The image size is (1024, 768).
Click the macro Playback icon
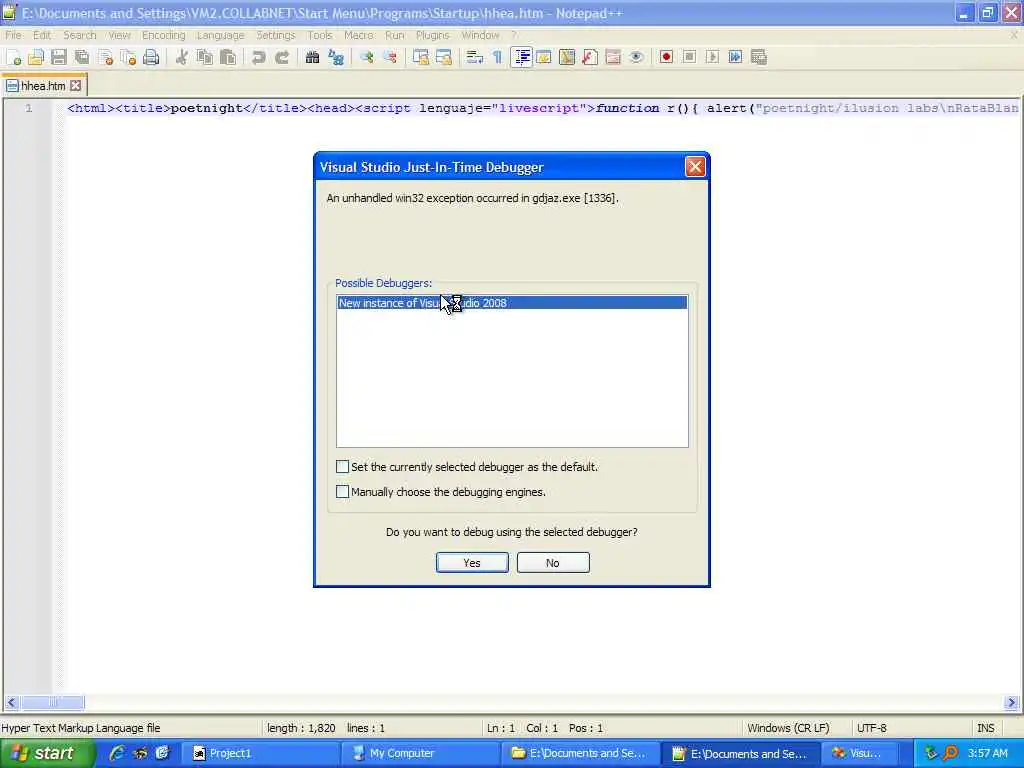[x=712, y=57]
